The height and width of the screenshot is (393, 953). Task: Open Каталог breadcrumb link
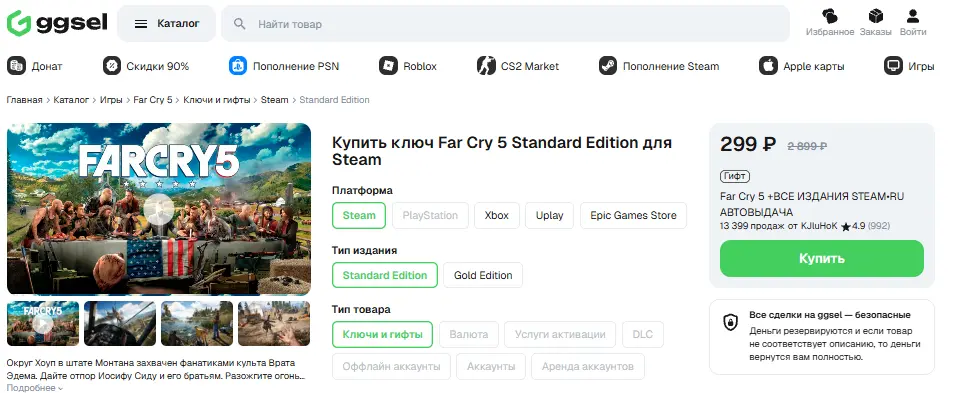(71, 100)
